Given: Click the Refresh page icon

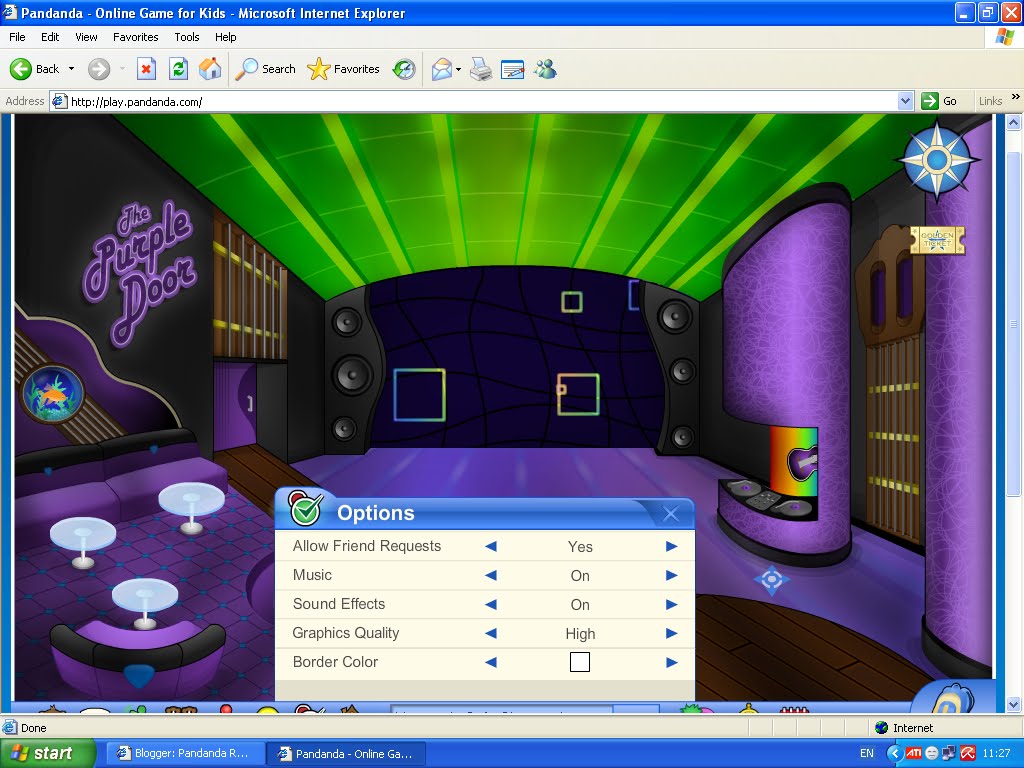Looking at the screenshot, I should [178, 69].
